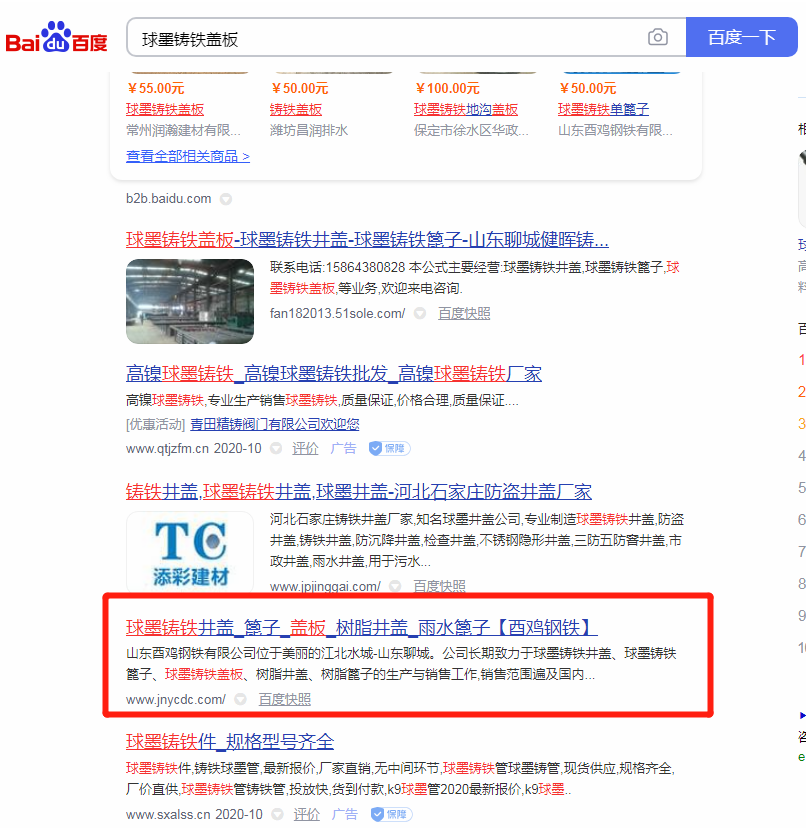The width and height of the screenshot is (806, 828).
Task: Click seller name 常州润瀚建材有限...
Action: click(x=183, y=130)
